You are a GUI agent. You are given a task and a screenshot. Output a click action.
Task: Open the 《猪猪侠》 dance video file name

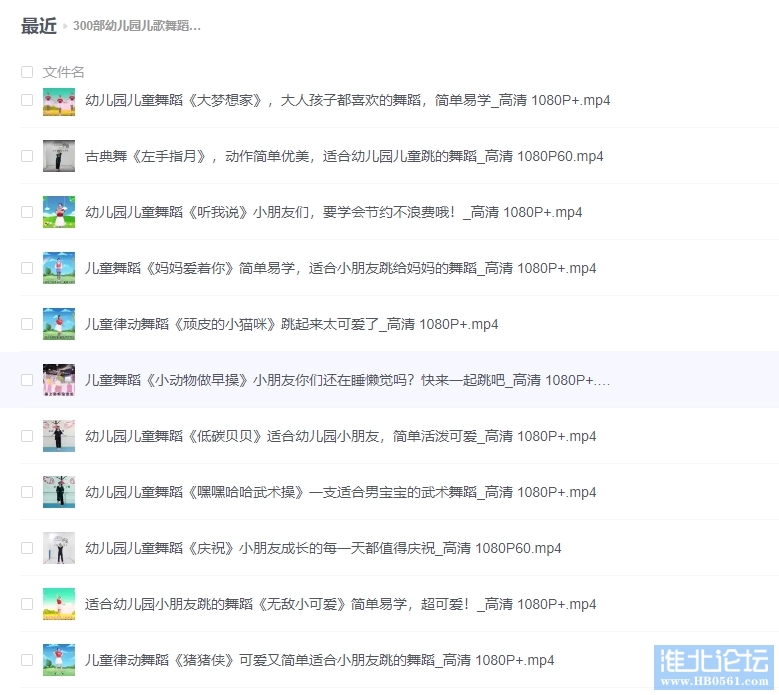[319, 660]
